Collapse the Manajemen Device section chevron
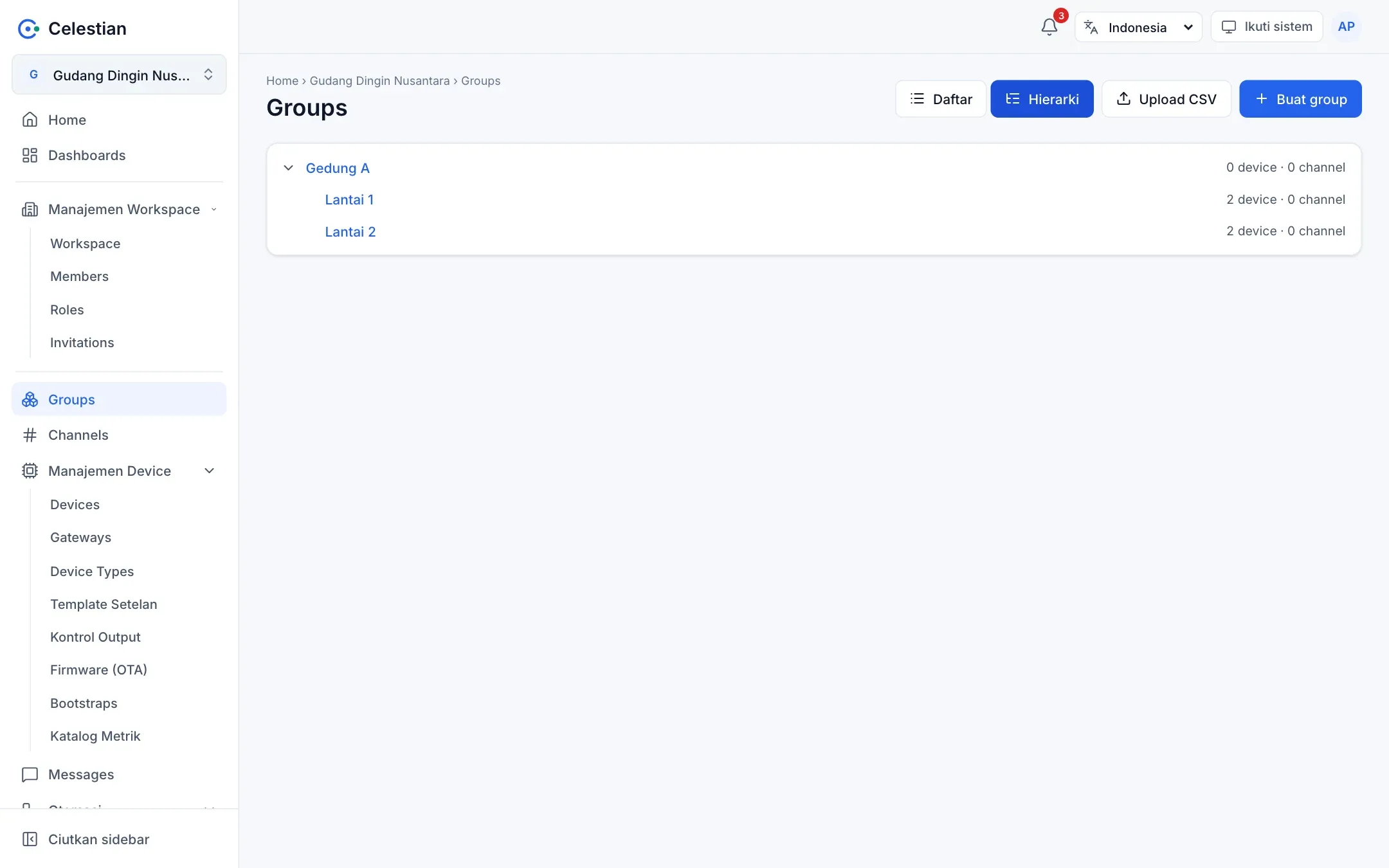Viewport: 1389px width, 868px height. coord(209,471)
